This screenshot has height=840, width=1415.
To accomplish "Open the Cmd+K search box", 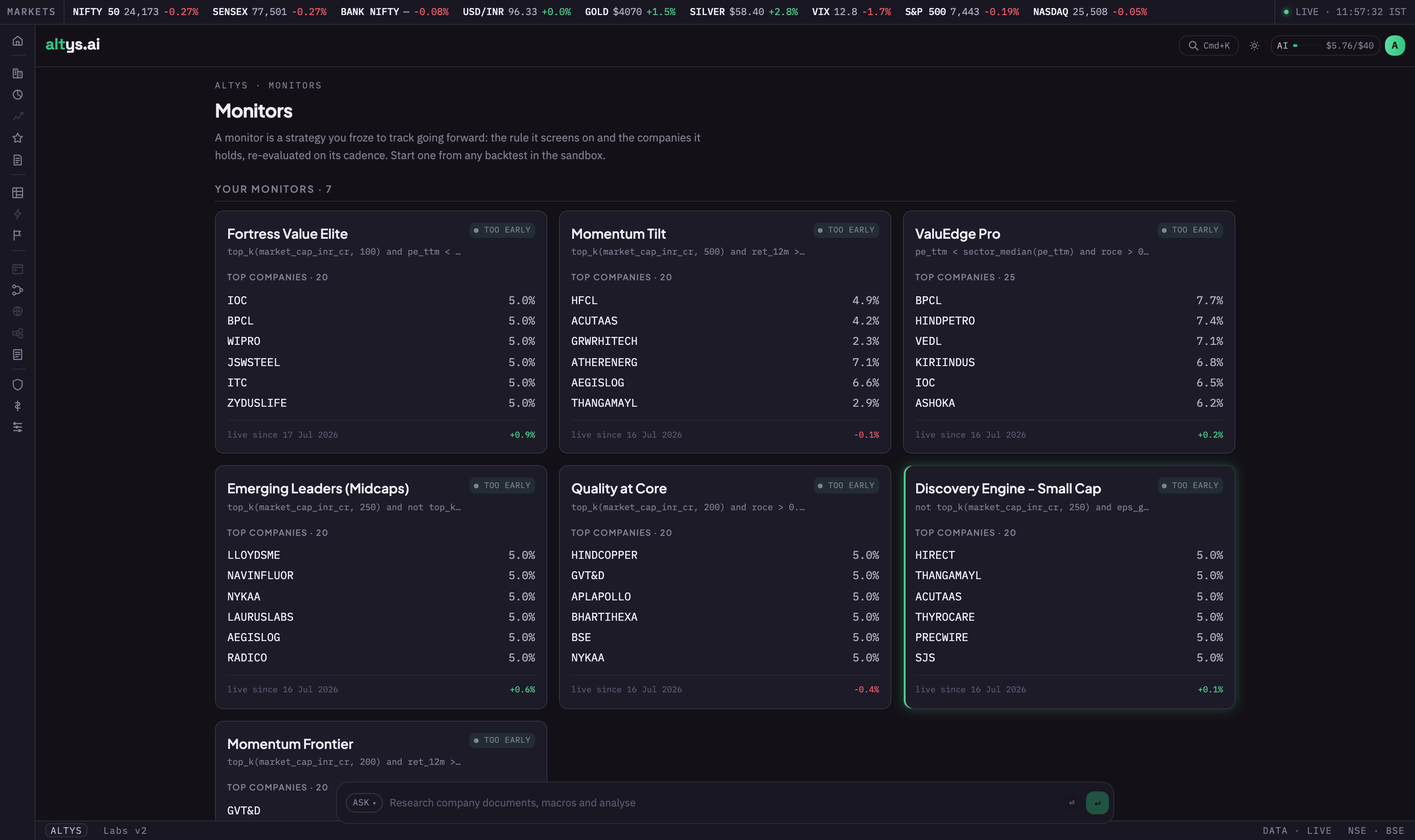I will (x=1208, y=46).
